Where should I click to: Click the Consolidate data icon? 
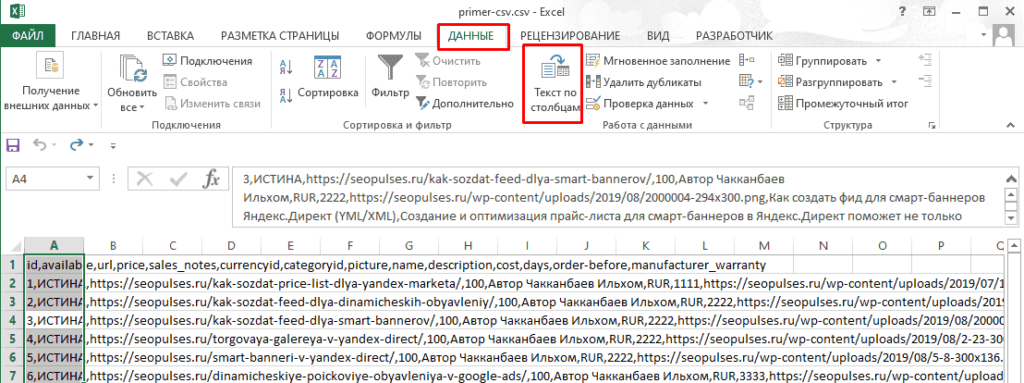pyautogui.click(x=746, y=61)
